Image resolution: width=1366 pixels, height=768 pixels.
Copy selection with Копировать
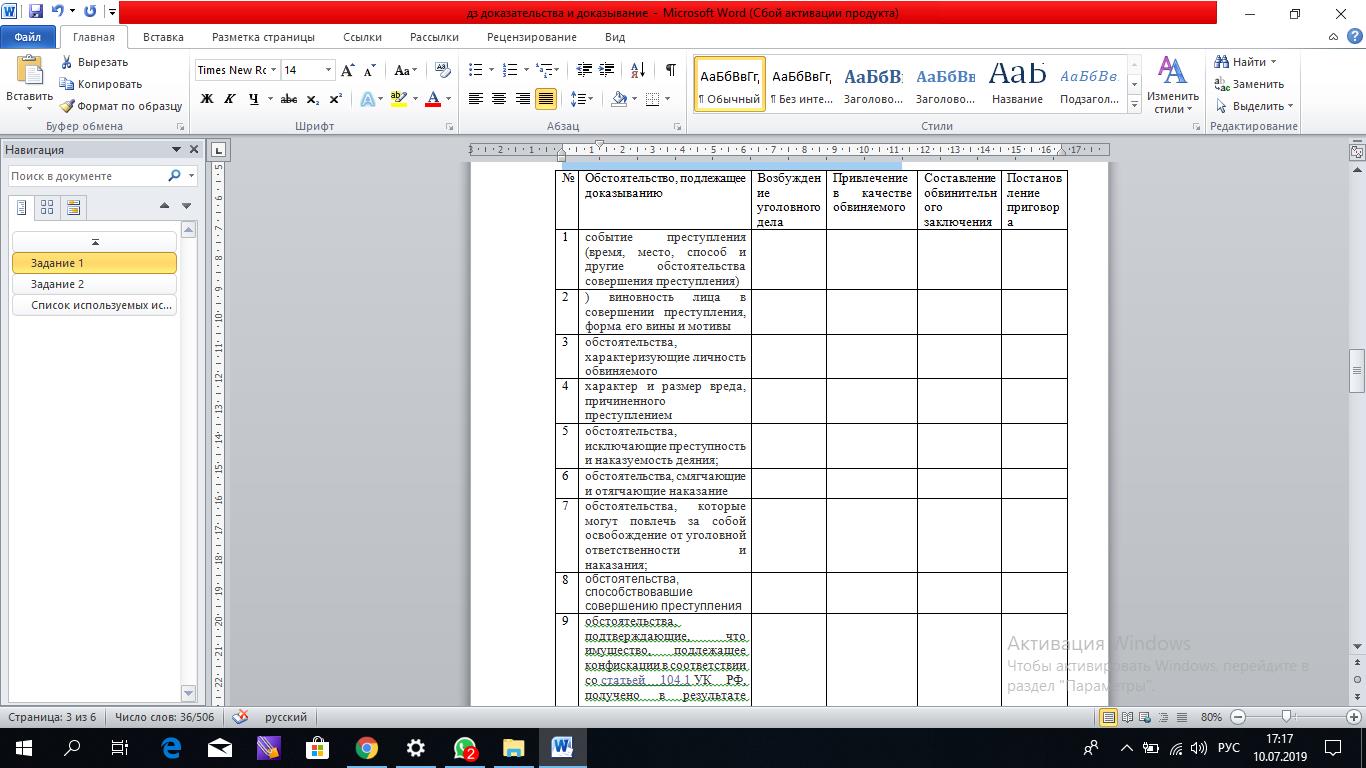tap(100, 84)
